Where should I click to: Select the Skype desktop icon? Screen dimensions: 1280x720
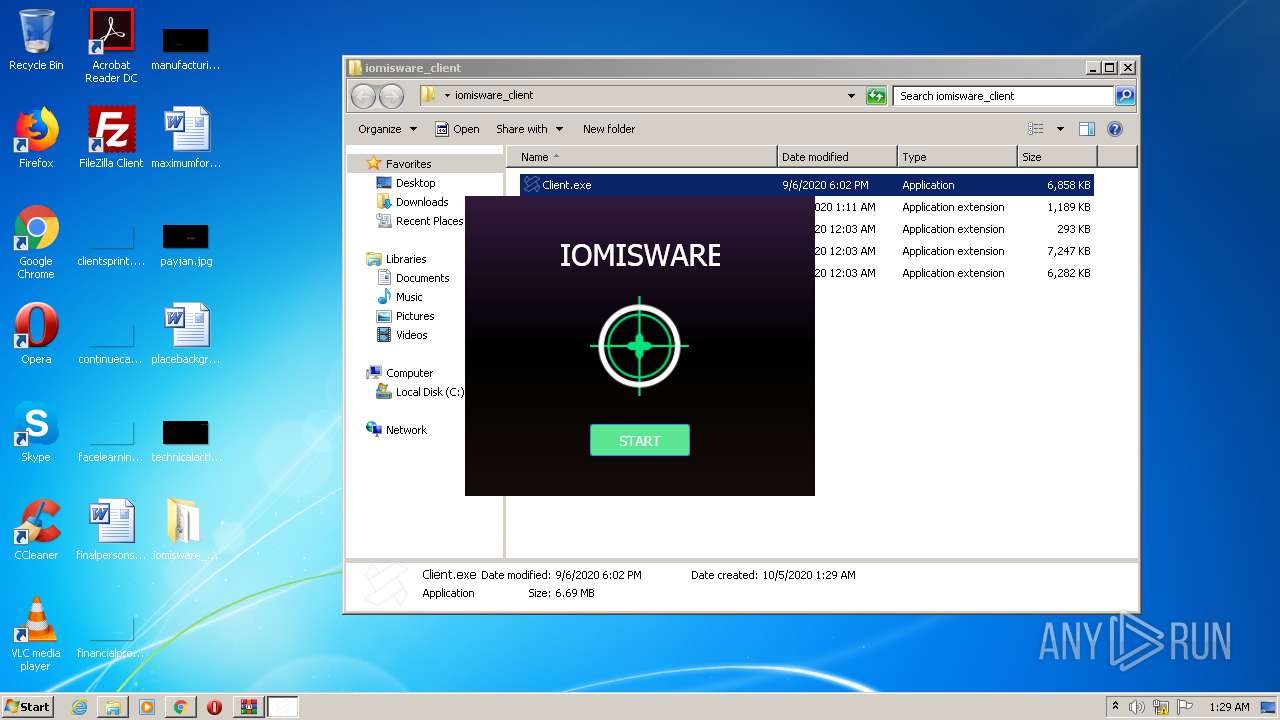36,432
